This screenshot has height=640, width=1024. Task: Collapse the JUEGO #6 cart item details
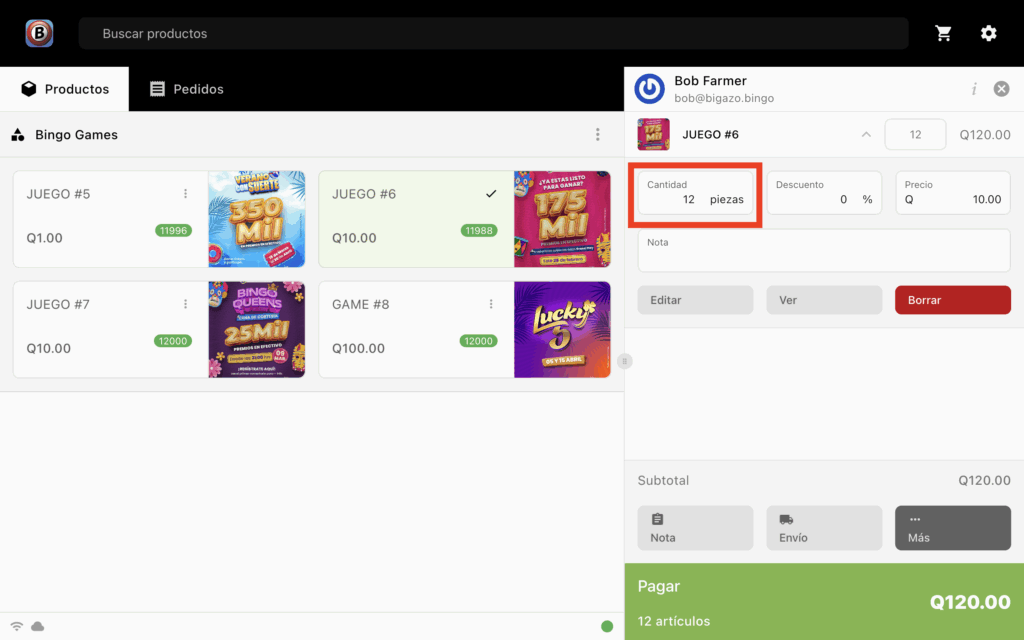point(866,135)
